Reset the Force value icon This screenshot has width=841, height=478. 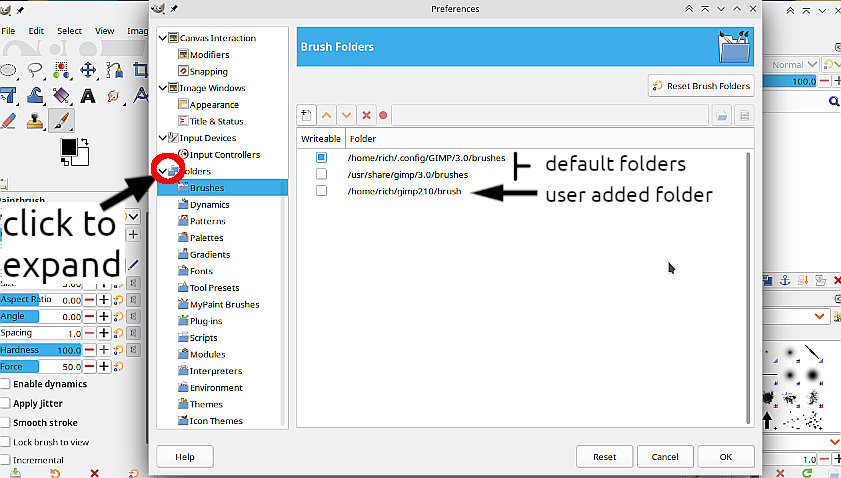(118, 366)
